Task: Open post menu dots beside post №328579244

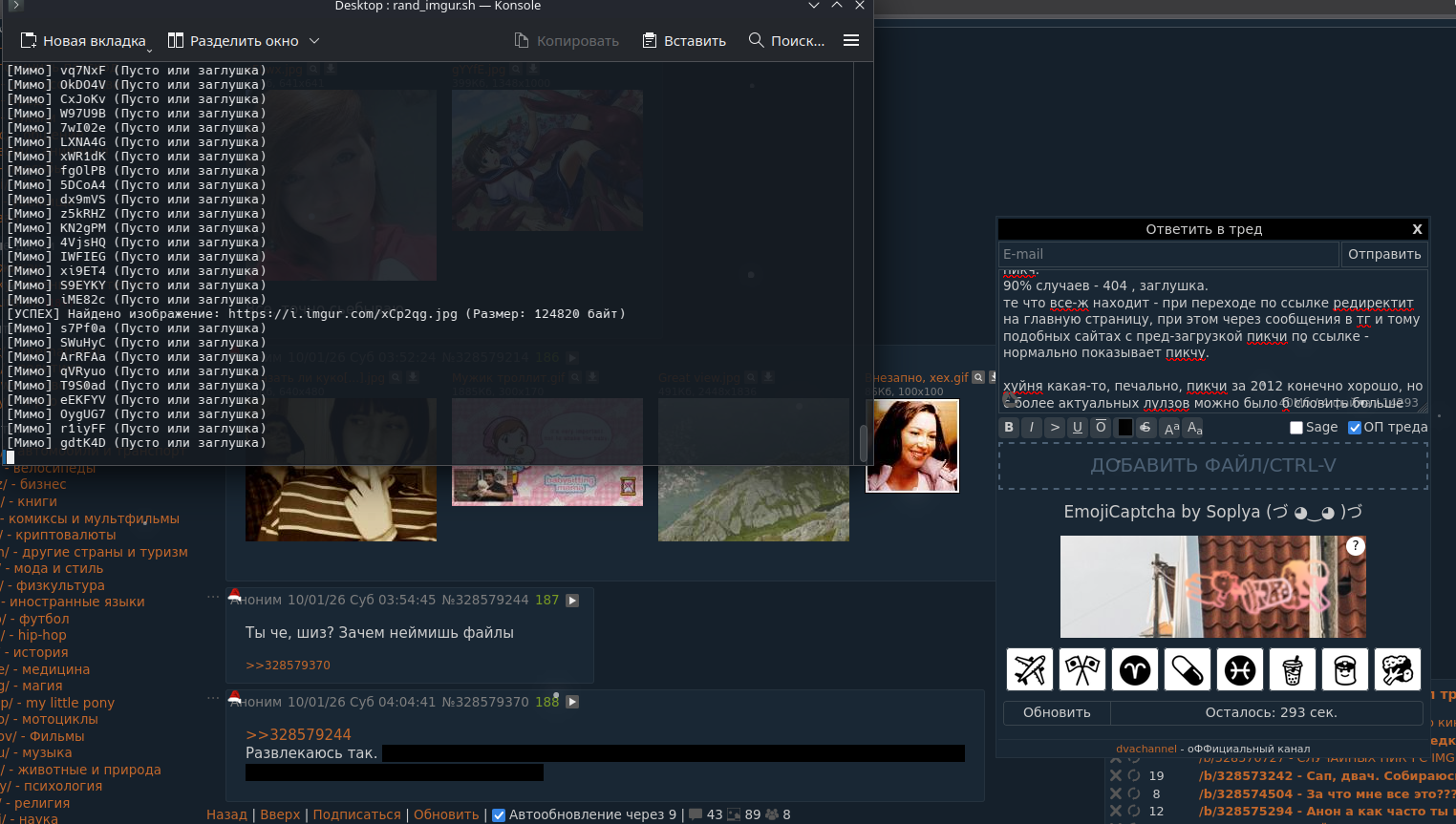Action: pyautogui.click(x=213, y=598)
